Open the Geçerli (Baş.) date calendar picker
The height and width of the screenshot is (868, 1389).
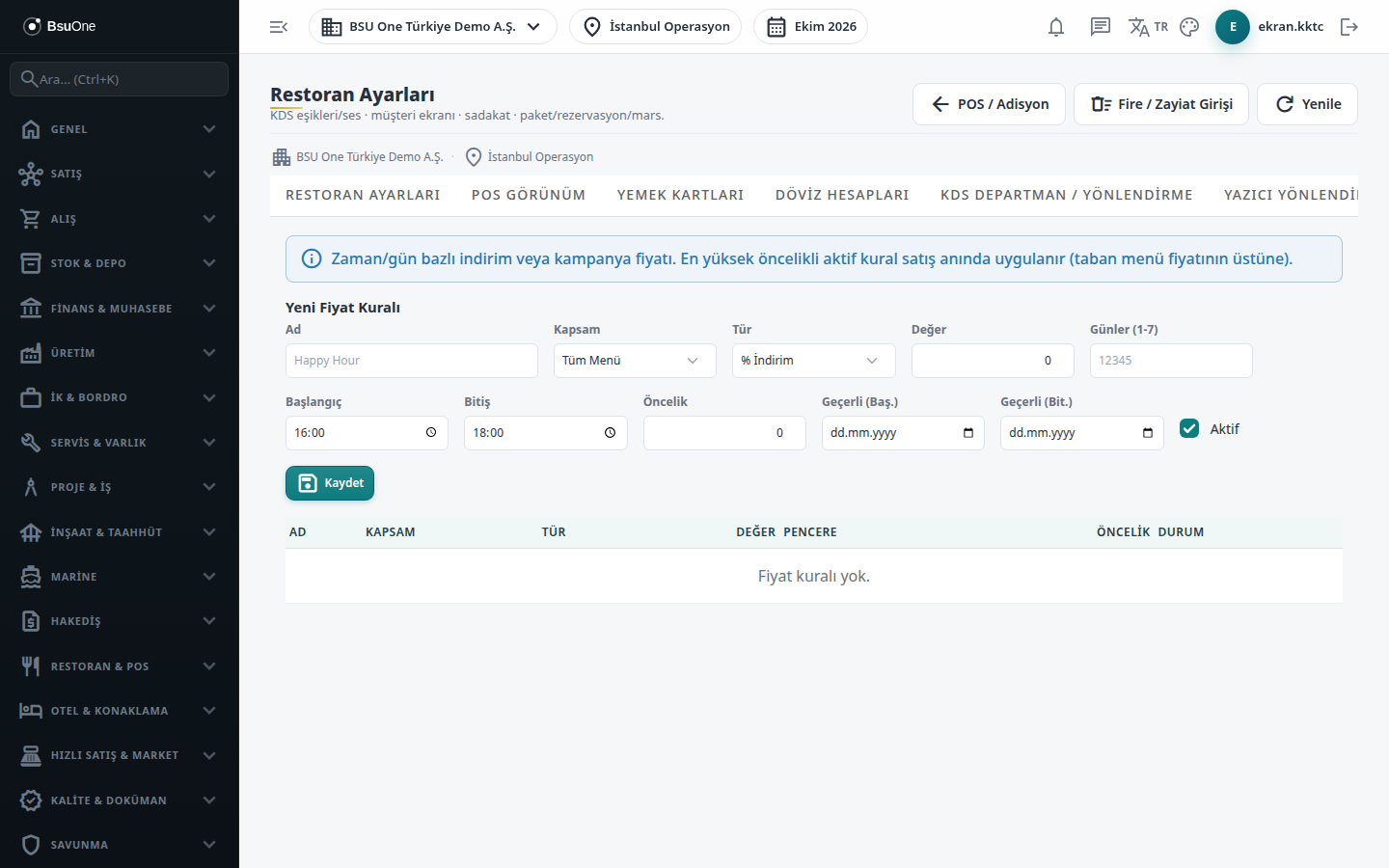point(968,433)
